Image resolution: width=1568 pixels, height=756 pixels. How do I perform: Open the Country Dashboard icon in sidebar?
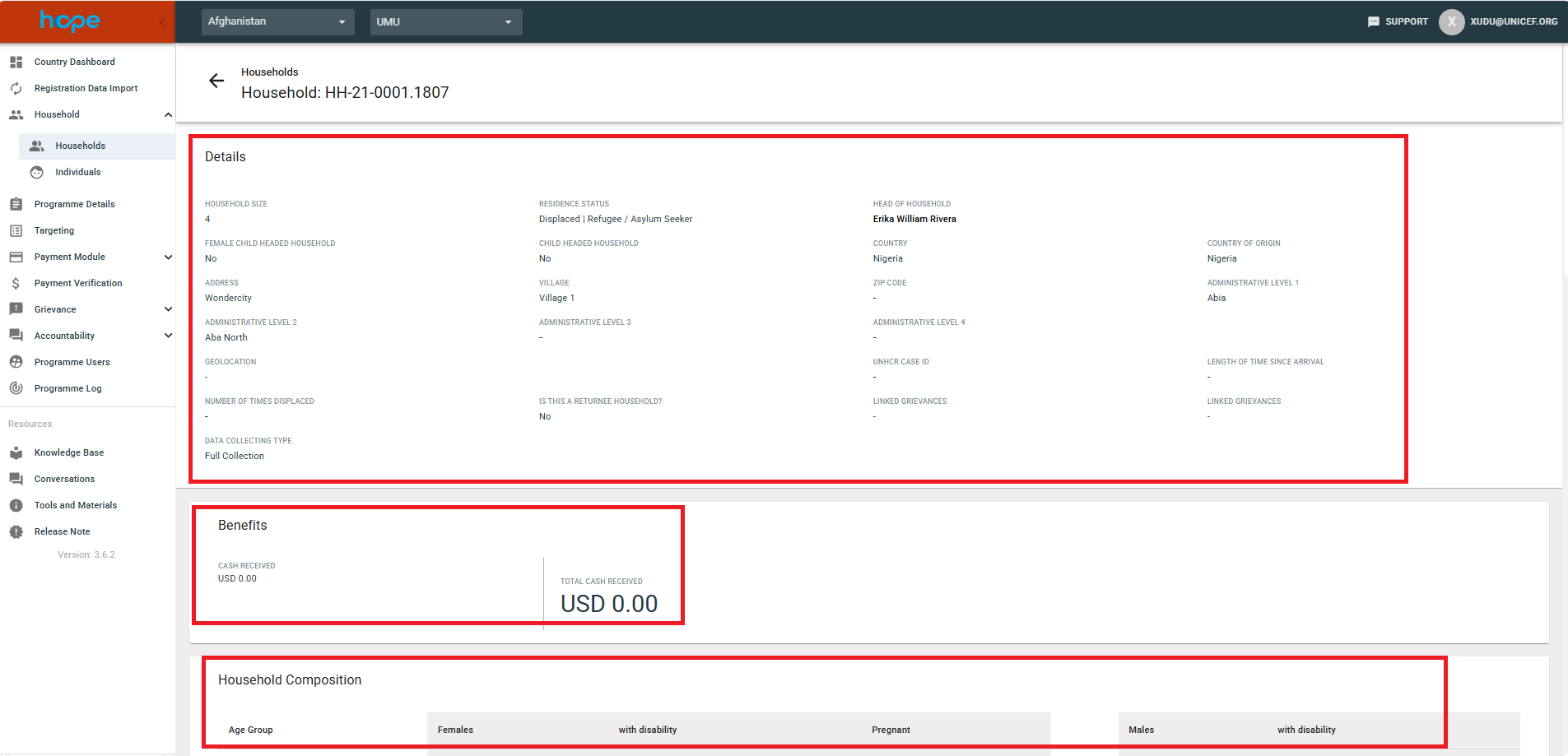click(x=16, y=62)
